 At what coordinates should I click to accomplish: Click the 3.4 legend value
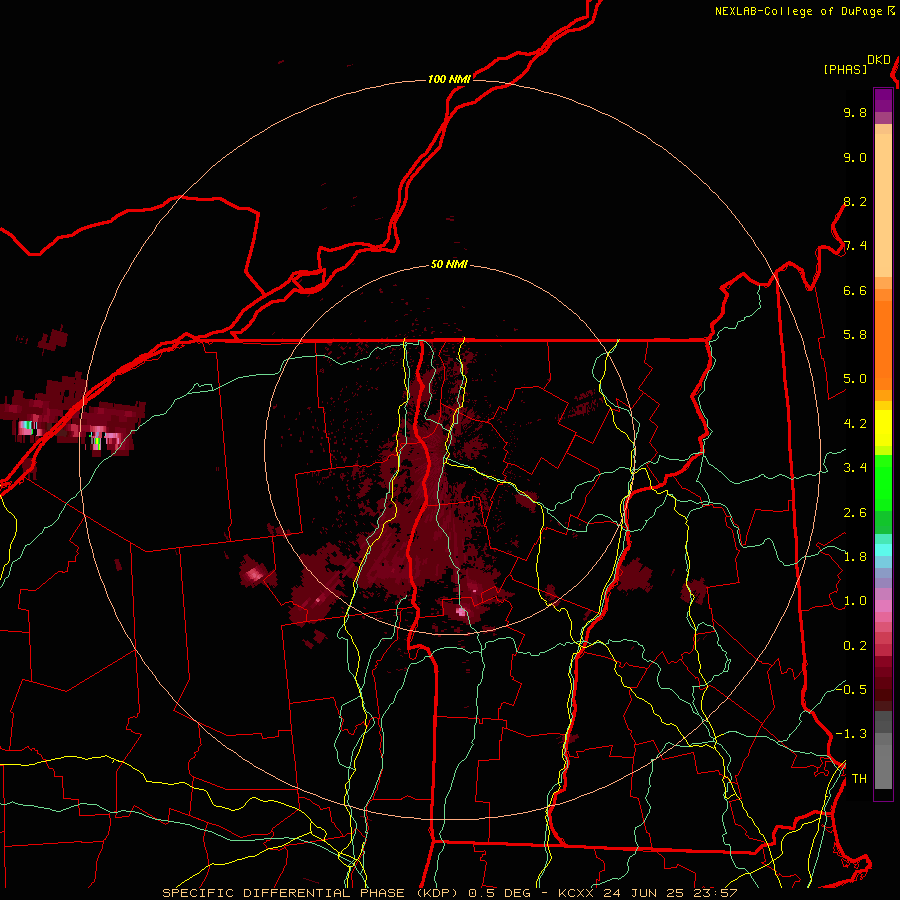(855, 468)
